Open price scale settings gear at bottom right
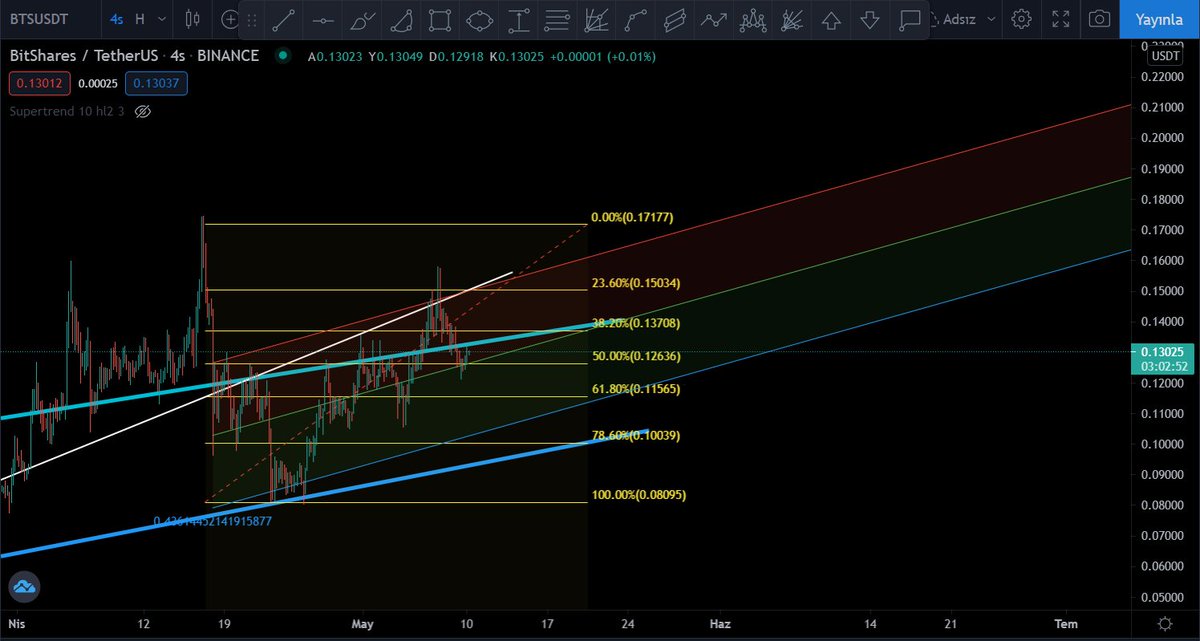This screenshot has width=1200, height=641. 1165,623
